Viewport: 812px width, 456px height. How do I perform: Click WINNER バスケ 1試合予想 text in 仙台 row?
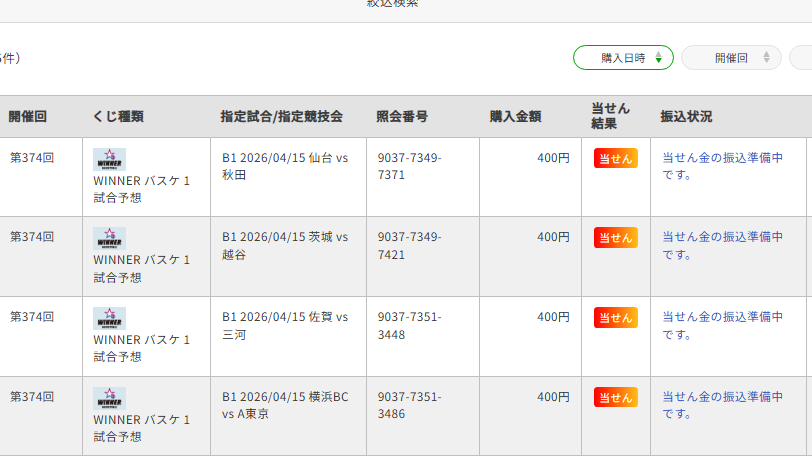(141, 189)
